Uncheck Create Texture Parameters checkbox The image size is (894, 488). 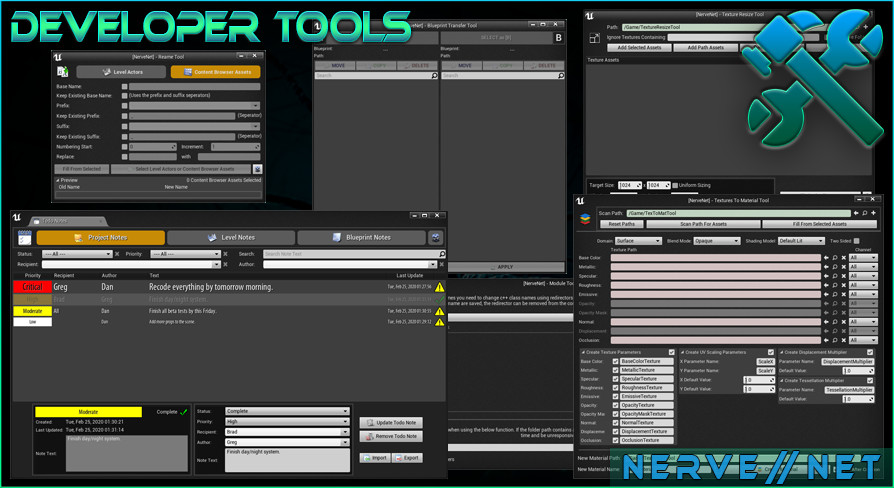tap(672, 352)
